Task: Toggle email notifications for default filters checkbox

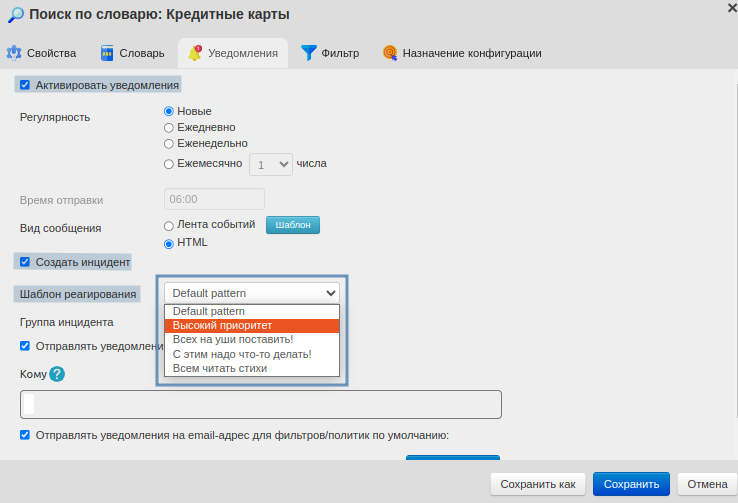Action: (25, 435)
